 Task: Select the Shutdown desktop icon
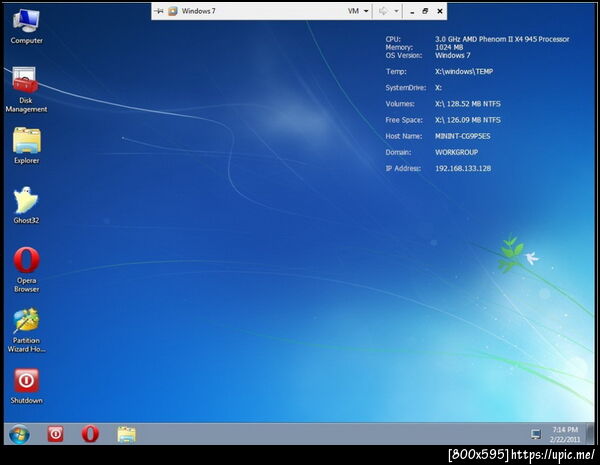click(26, 386)
